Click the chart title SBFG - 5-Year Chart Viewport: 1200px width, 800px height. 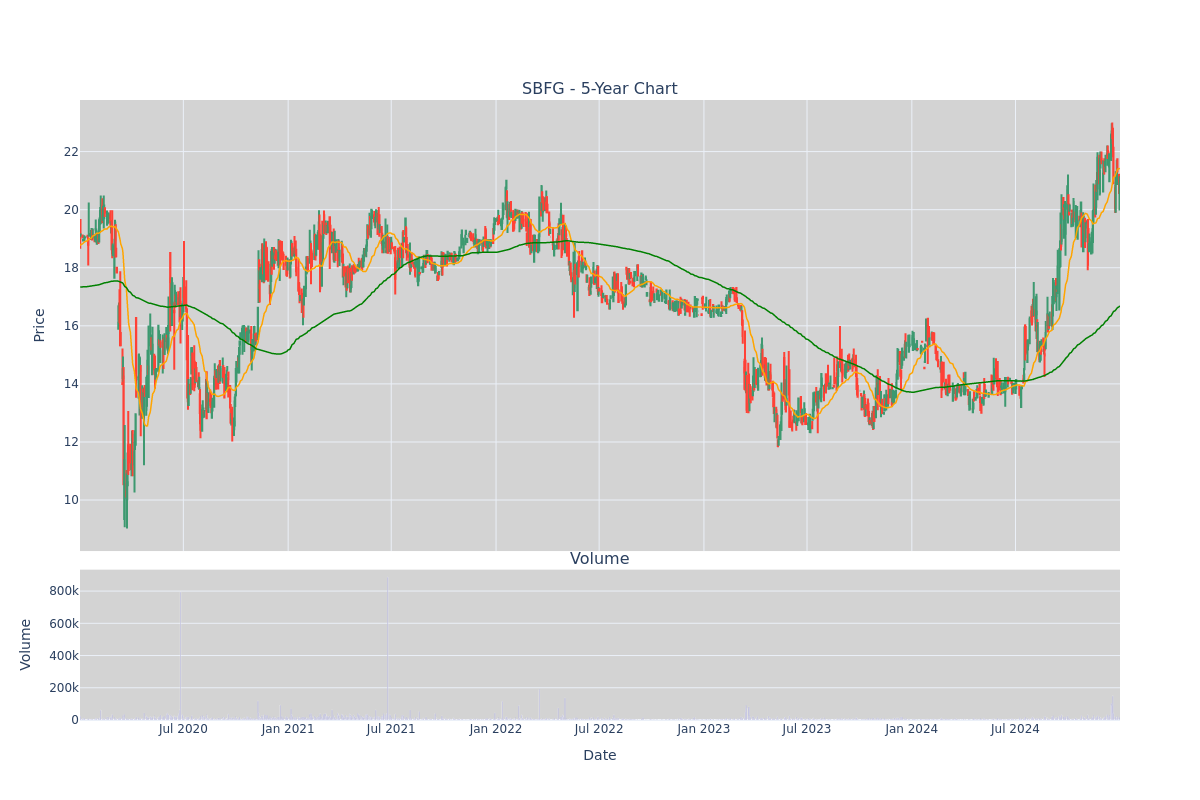(599, 89)
